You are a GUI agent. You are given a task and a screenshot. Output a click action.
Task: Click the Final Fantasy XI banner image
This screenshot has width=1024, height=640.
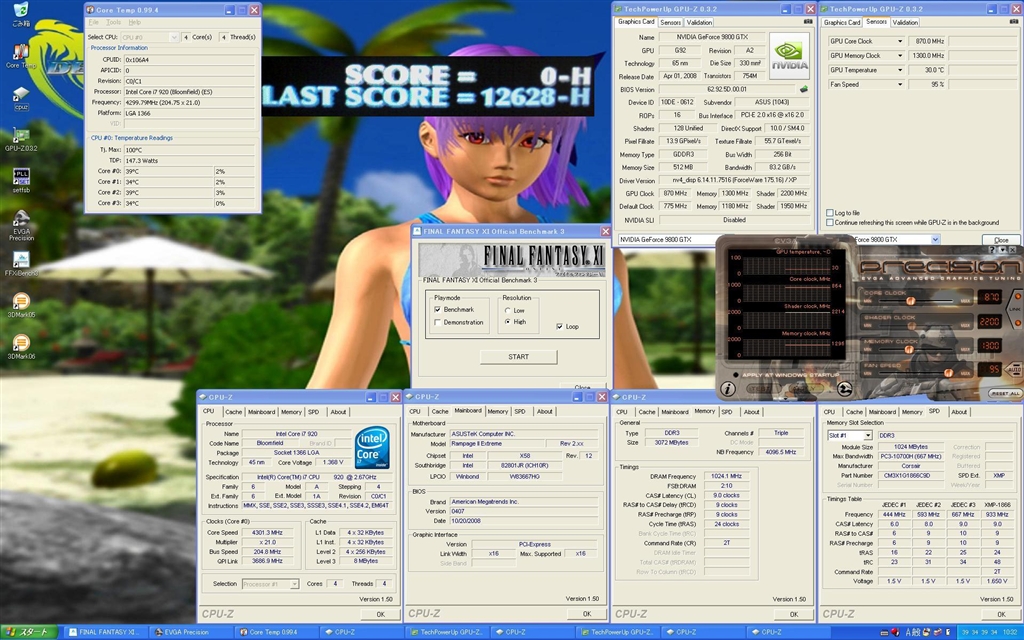(512, 260)
